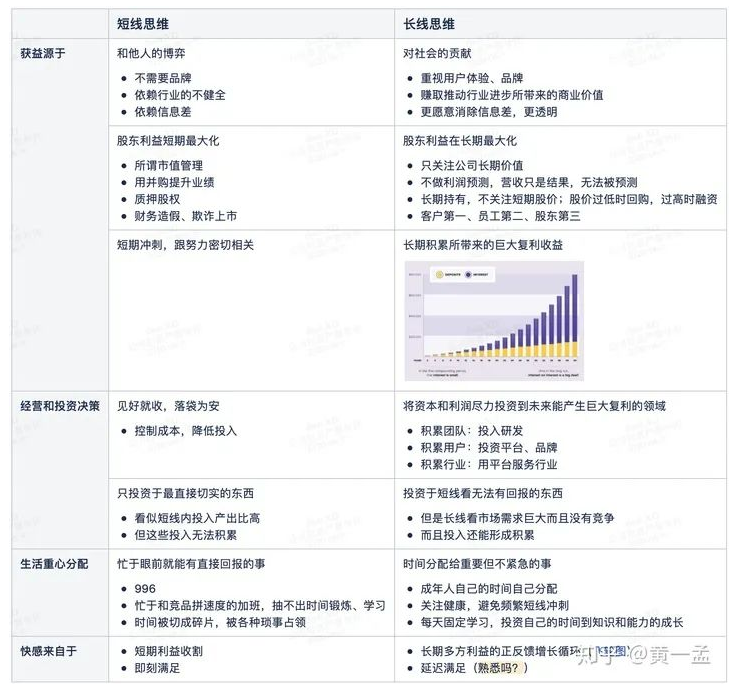Click the '短线思维' column header
Viewport: 745px width, 693px height.
[x=143, y=24]
